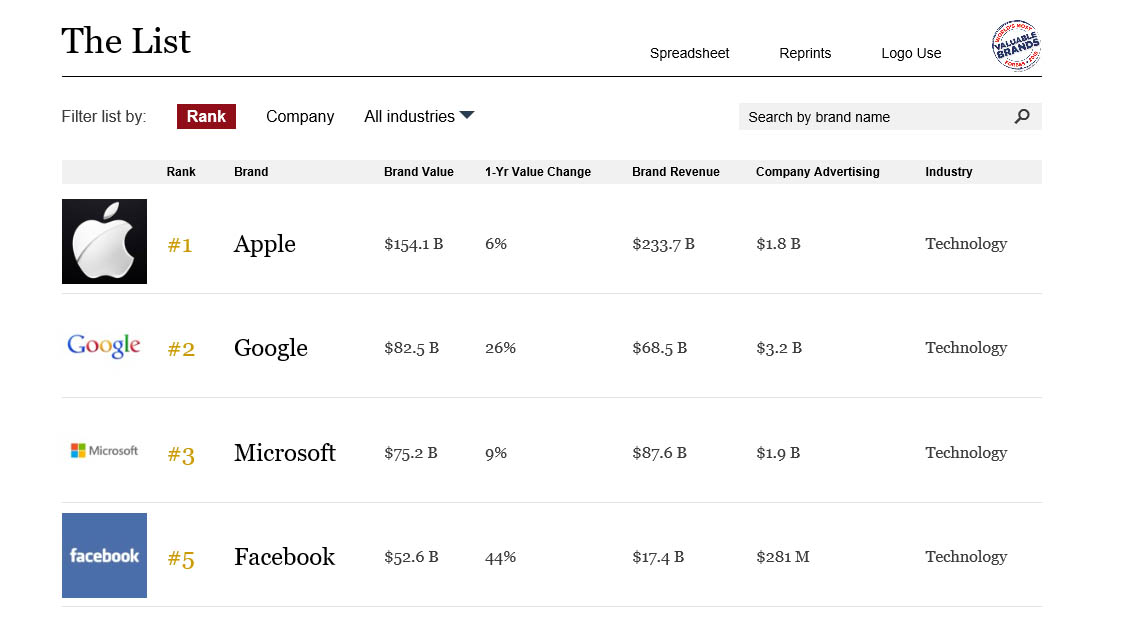Select the Rank filter button
This screenshot has height=629, width=1127.
(206, 116)
